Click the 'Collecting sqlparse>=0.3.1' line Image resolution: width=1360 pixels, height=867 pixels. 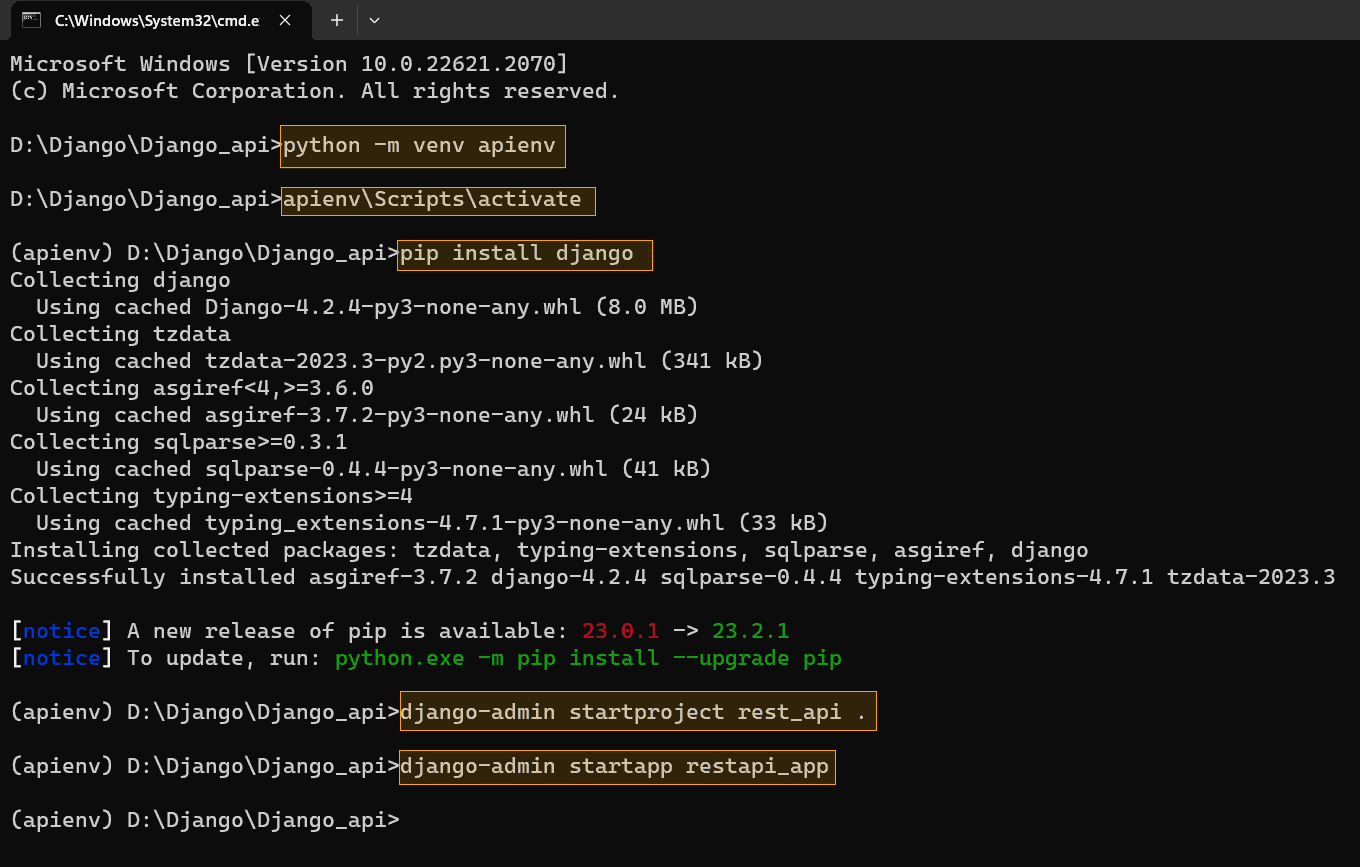[x=179, y=442]
